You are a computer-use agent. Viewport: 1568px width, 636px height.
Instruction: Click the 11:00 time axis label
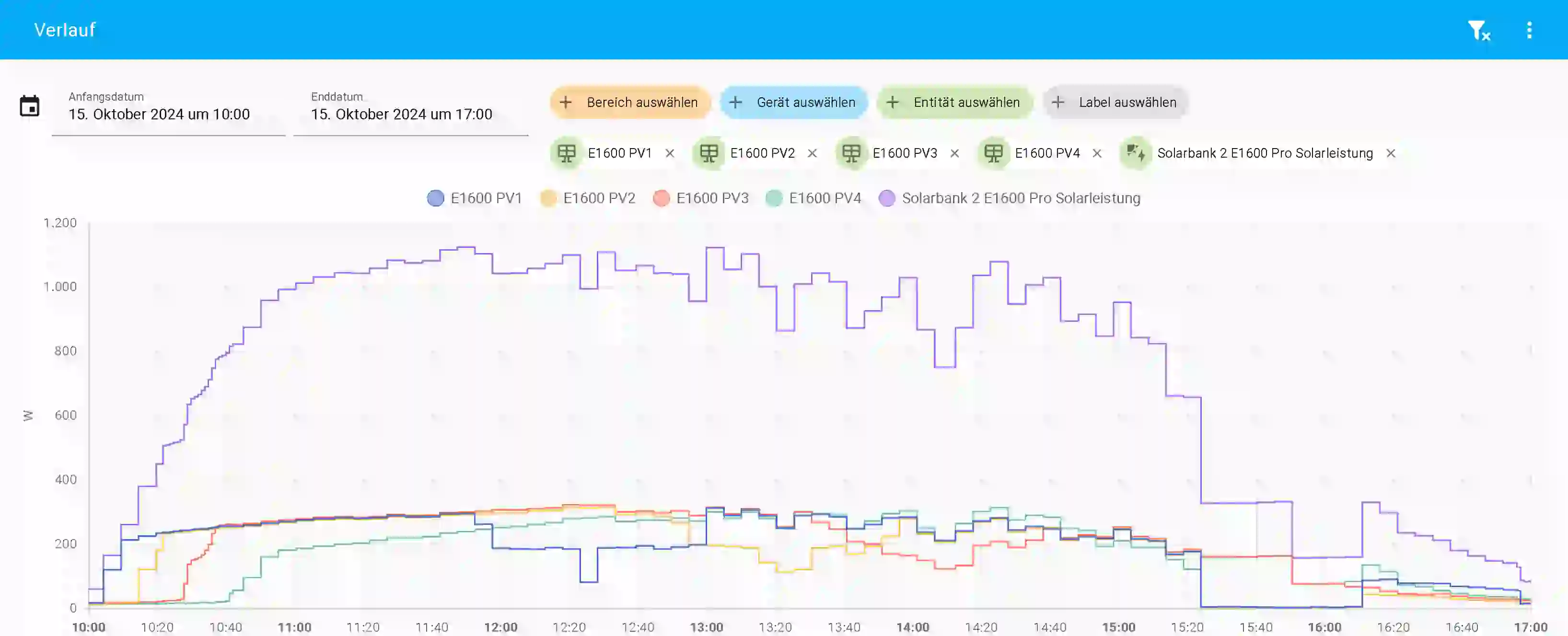coord(295,627)
